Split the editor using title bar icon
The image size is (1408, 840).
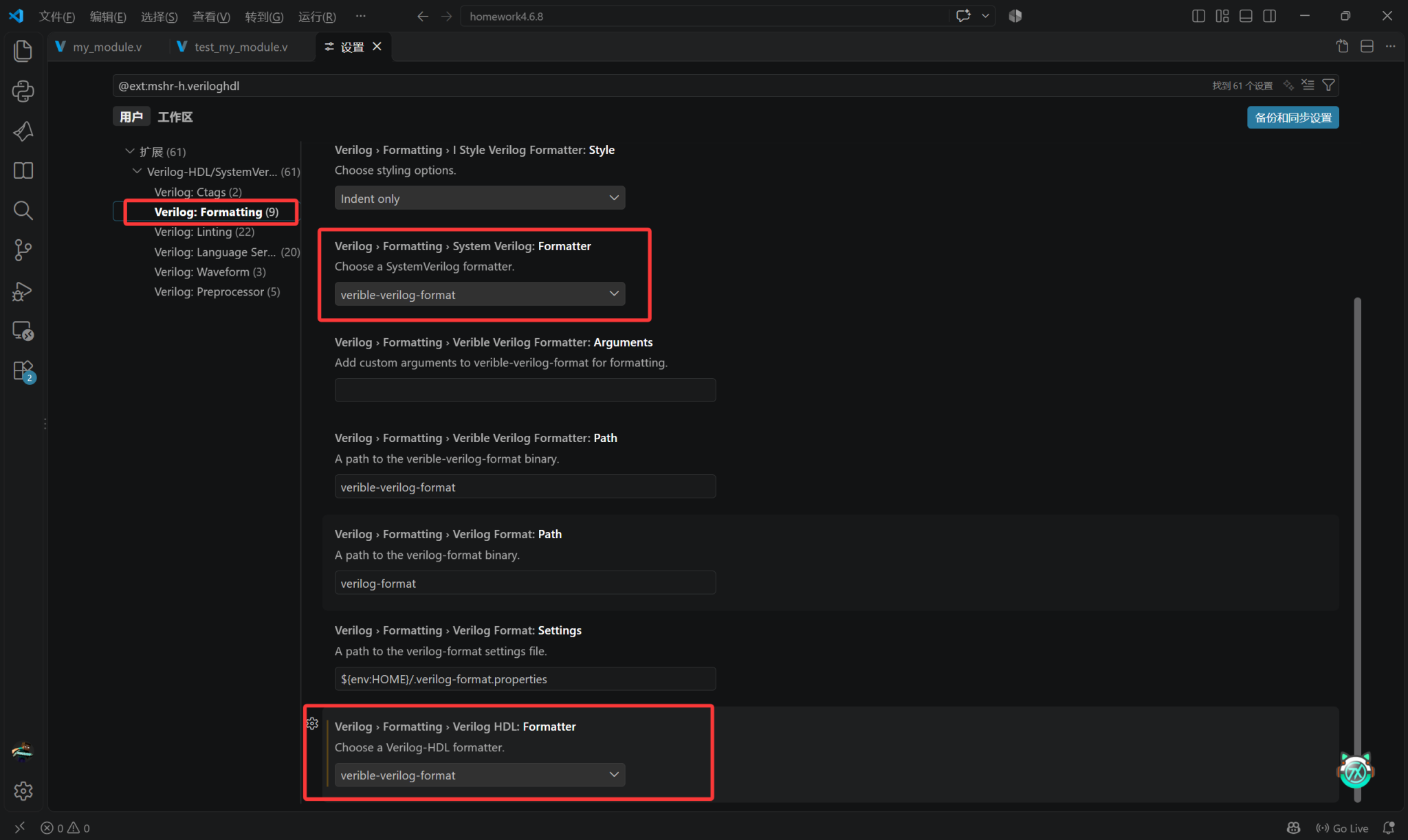tap(1367, 47)
